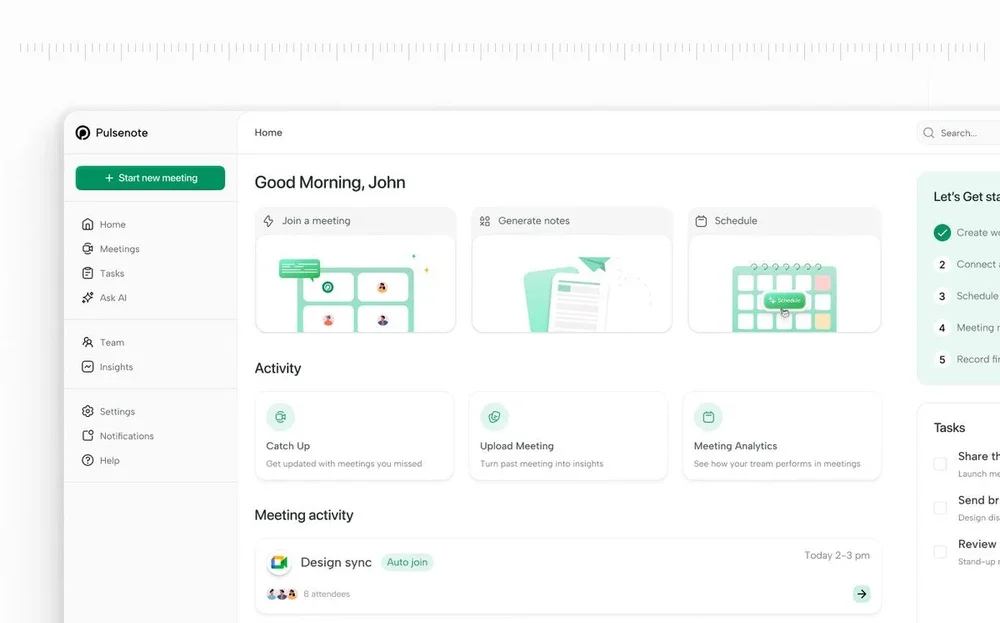Screen dimensions: 1000x623
Task: Click the search magnifier icon
Action: (x=929, y=133)
